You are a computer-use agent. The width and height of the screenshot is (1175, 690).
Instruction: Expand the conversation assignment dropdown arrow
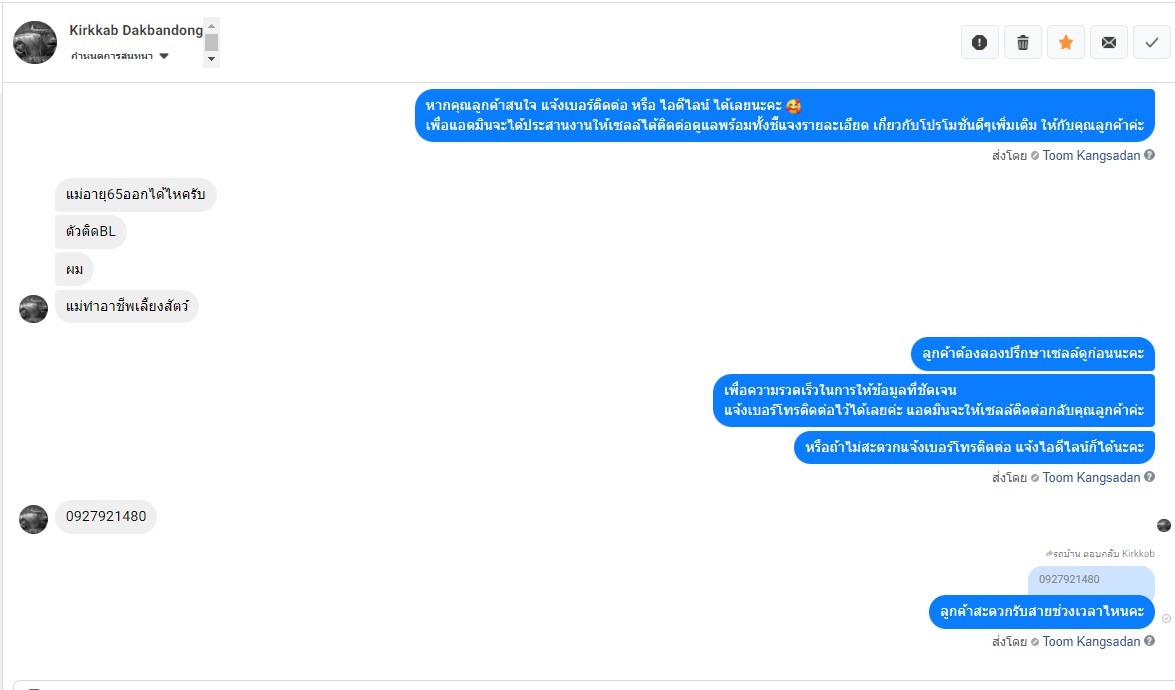[164, 56]
